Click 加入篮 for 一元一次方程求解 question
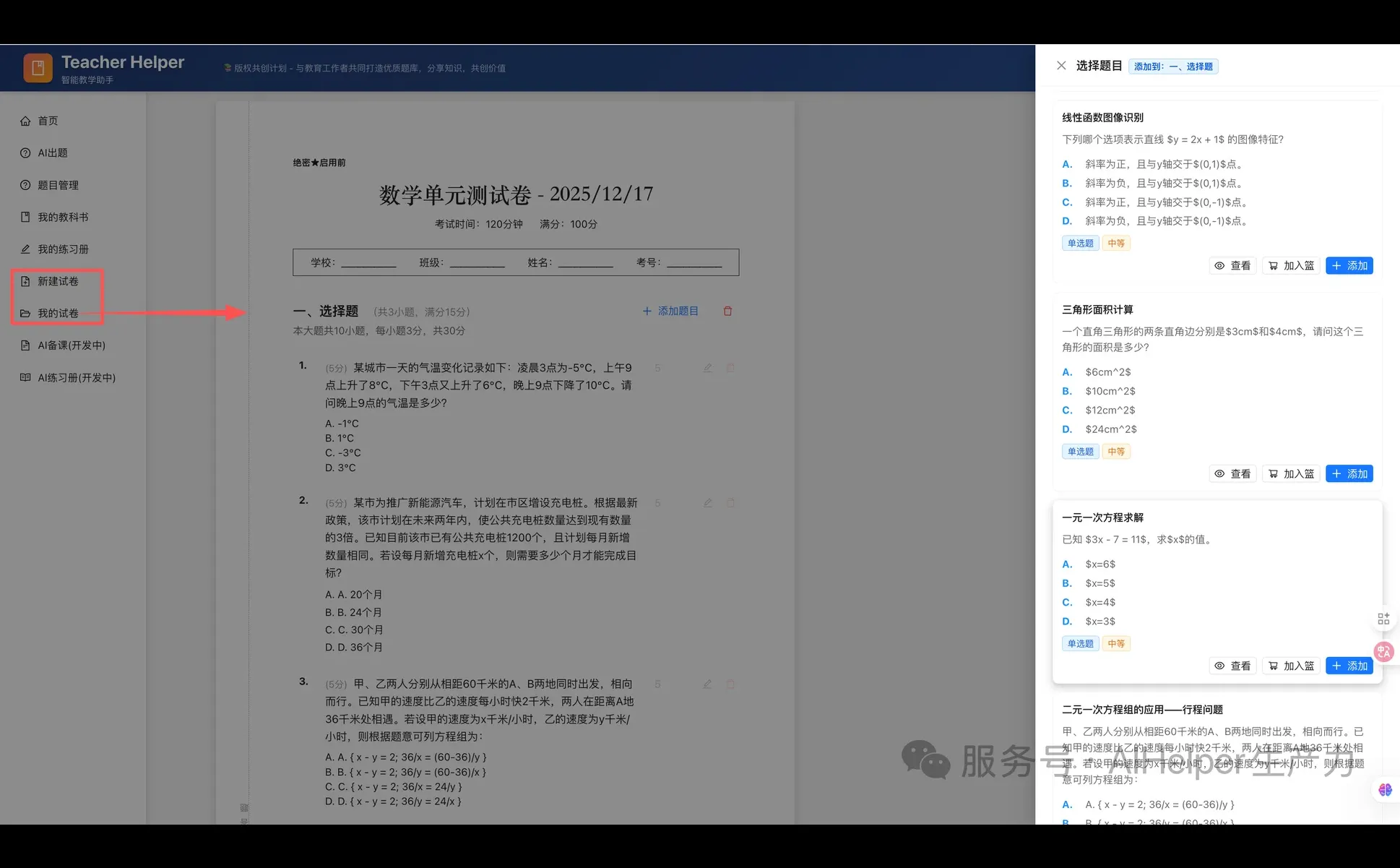This screenshot has height=868, width=1400. coord(1291,665)
